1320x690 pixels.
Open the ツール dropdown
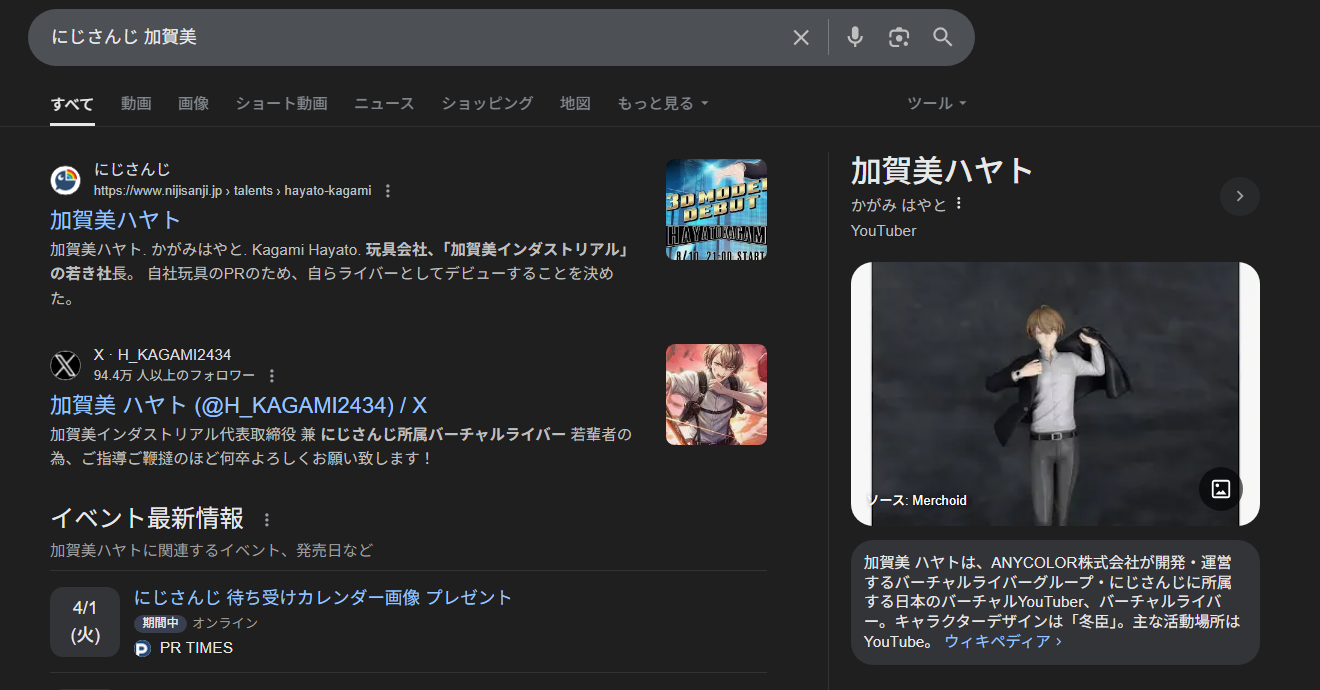pos(937,104)
